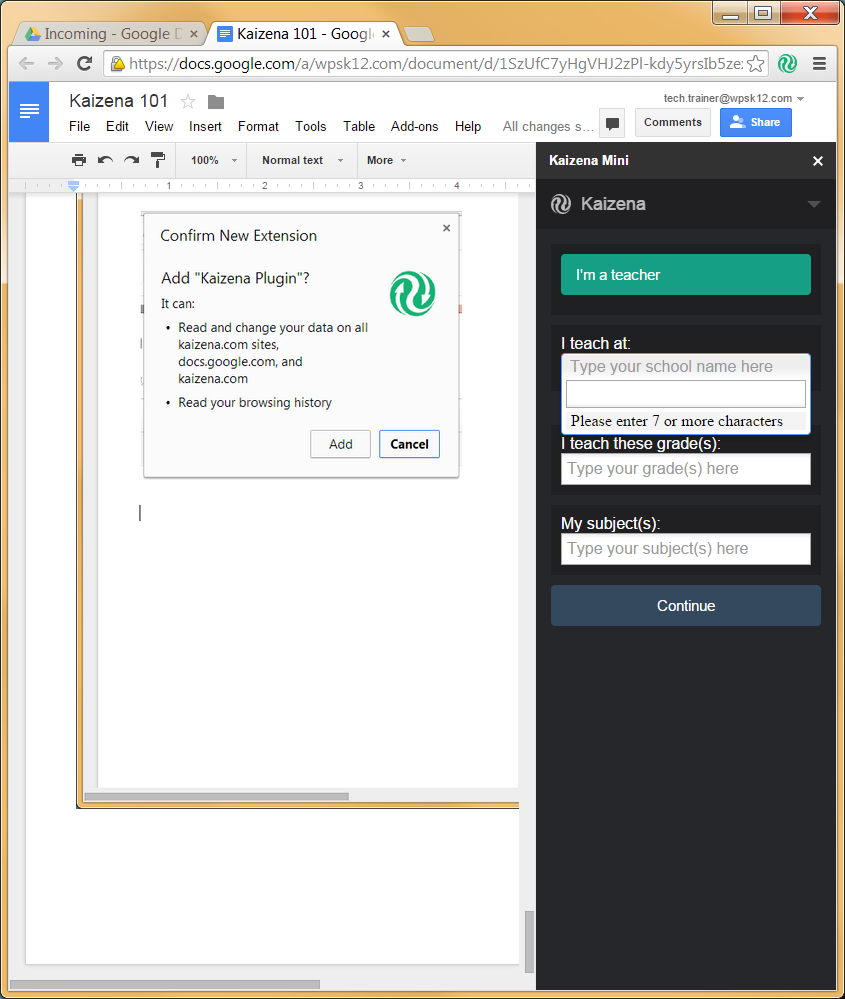The image size is (845, 999).
Task: Click the browser address bar URL
Action: (436, 64)
